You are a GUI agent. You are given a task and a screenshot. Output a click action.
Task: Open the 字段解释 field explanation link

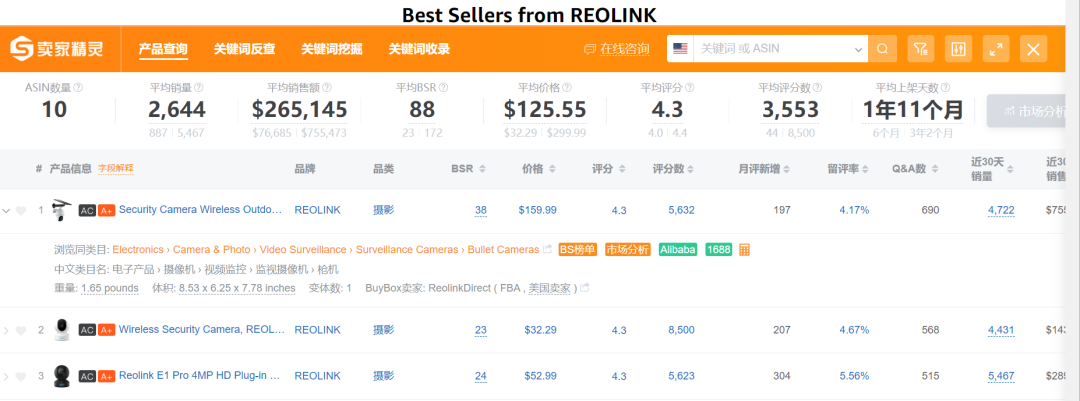click(116, 168)
